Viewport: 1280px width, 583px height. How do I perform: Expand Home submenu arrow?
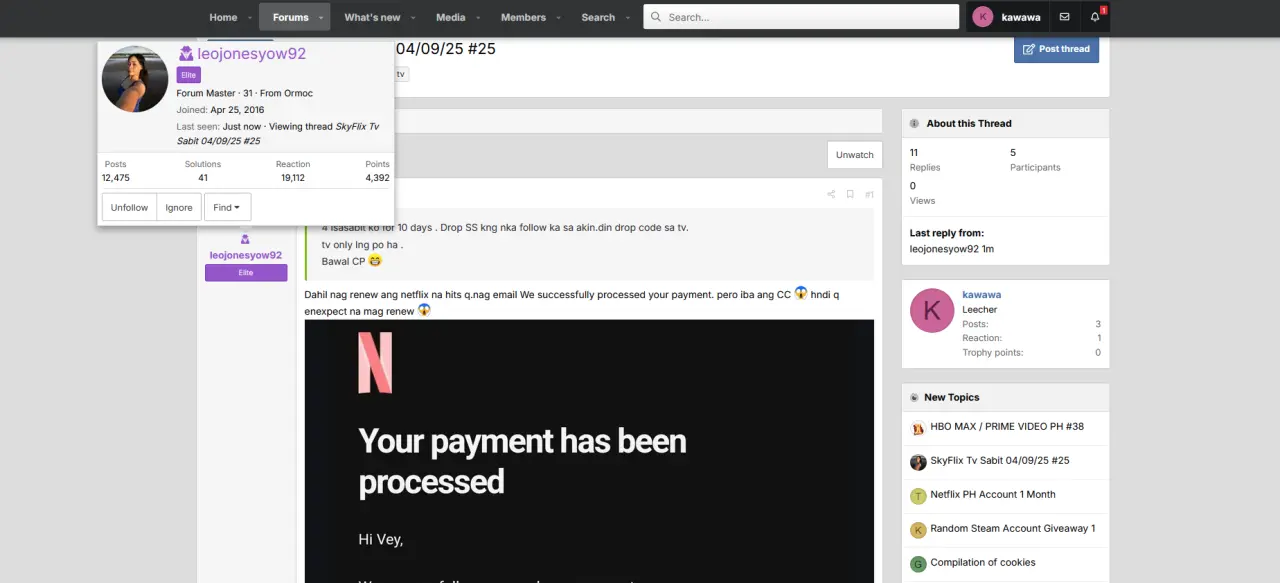coord(250,18)
